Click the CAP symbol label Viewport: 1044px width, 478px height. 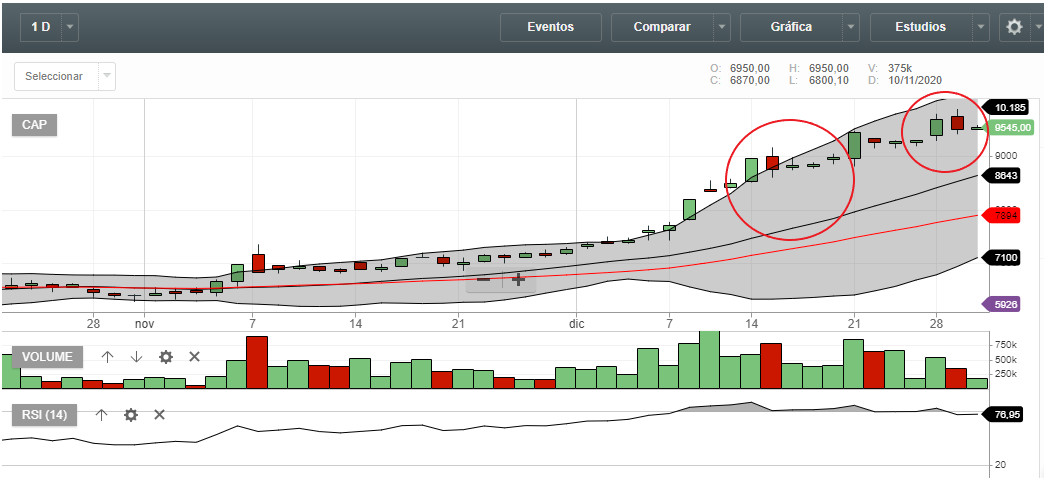[x=34, y=124]
